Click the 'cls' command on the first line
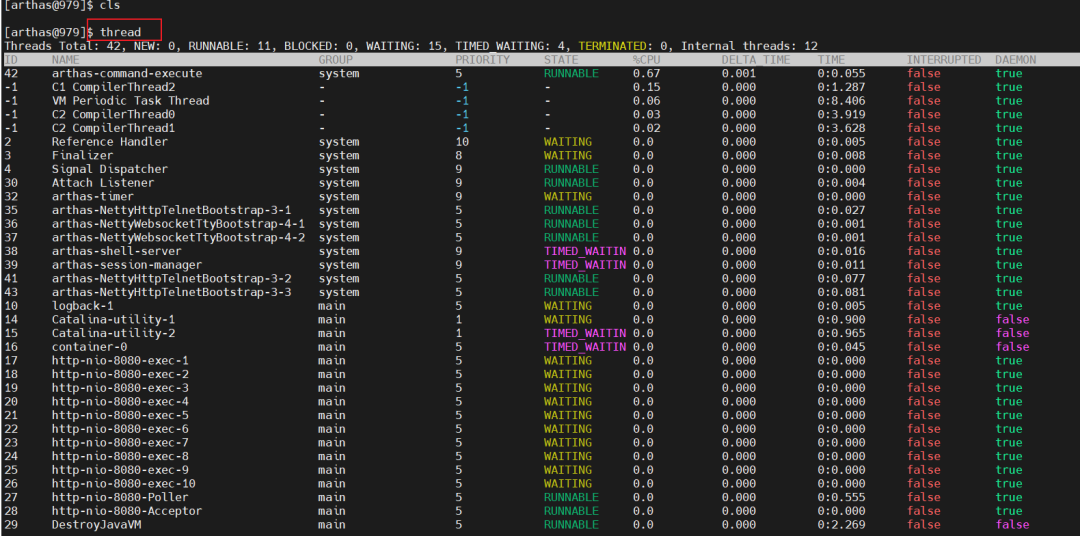The height and width of the screenshot is (536, 1080). (x=110, y=5)
